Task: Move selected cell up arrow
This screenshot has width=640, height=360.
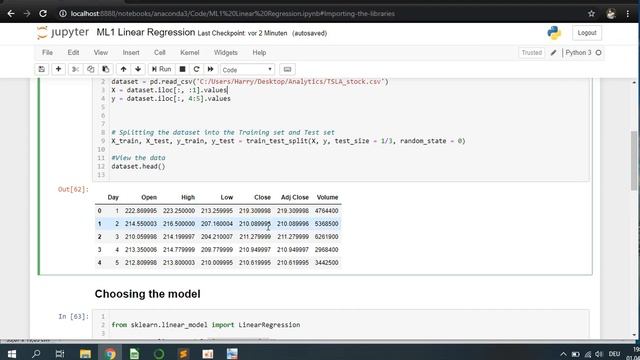Action: click(x=123, y=69)
